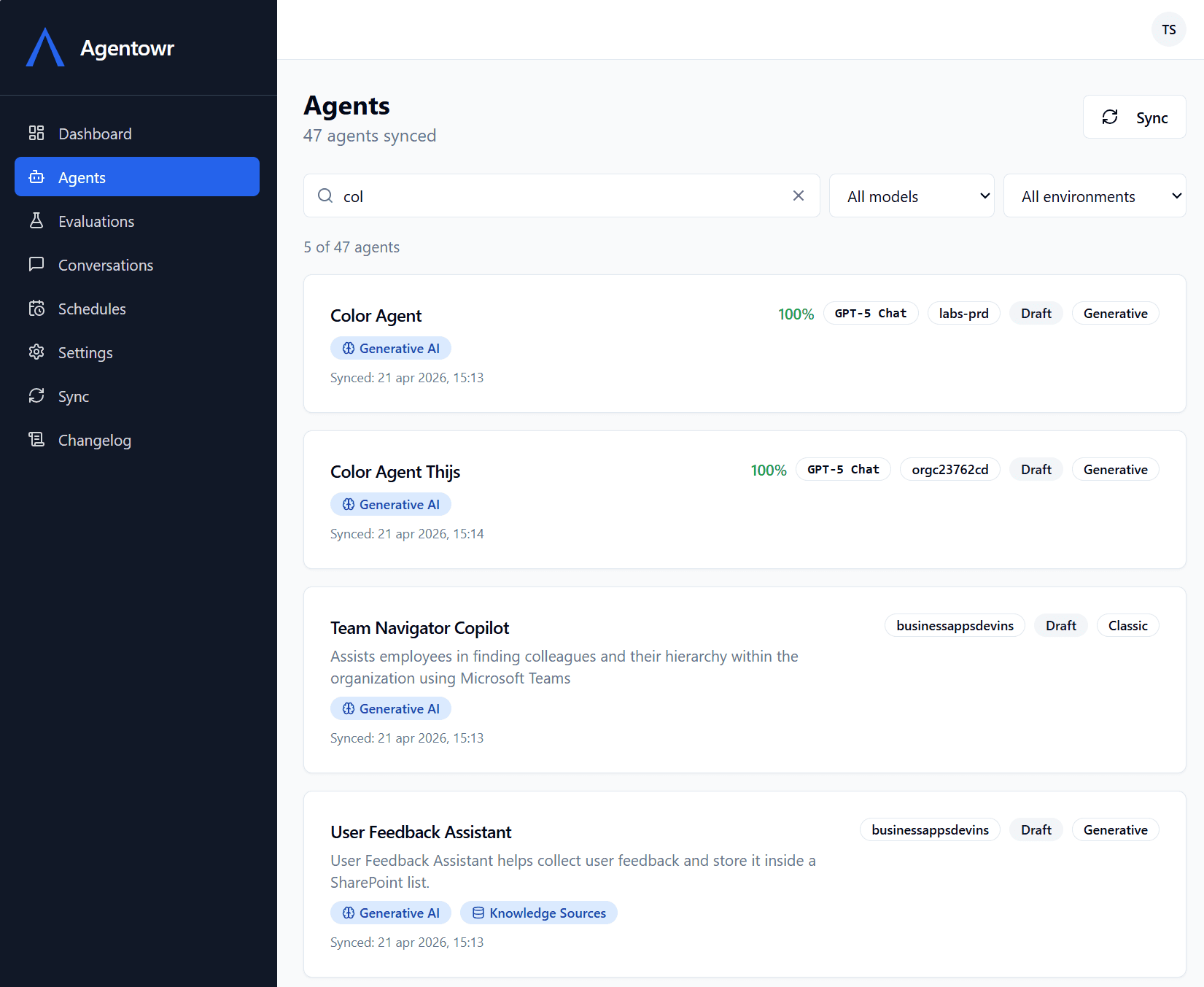The image size is (1204, 987).
Task: Click the Classic badge on Team Navigator Copilot
Action: pos(1128,625)
